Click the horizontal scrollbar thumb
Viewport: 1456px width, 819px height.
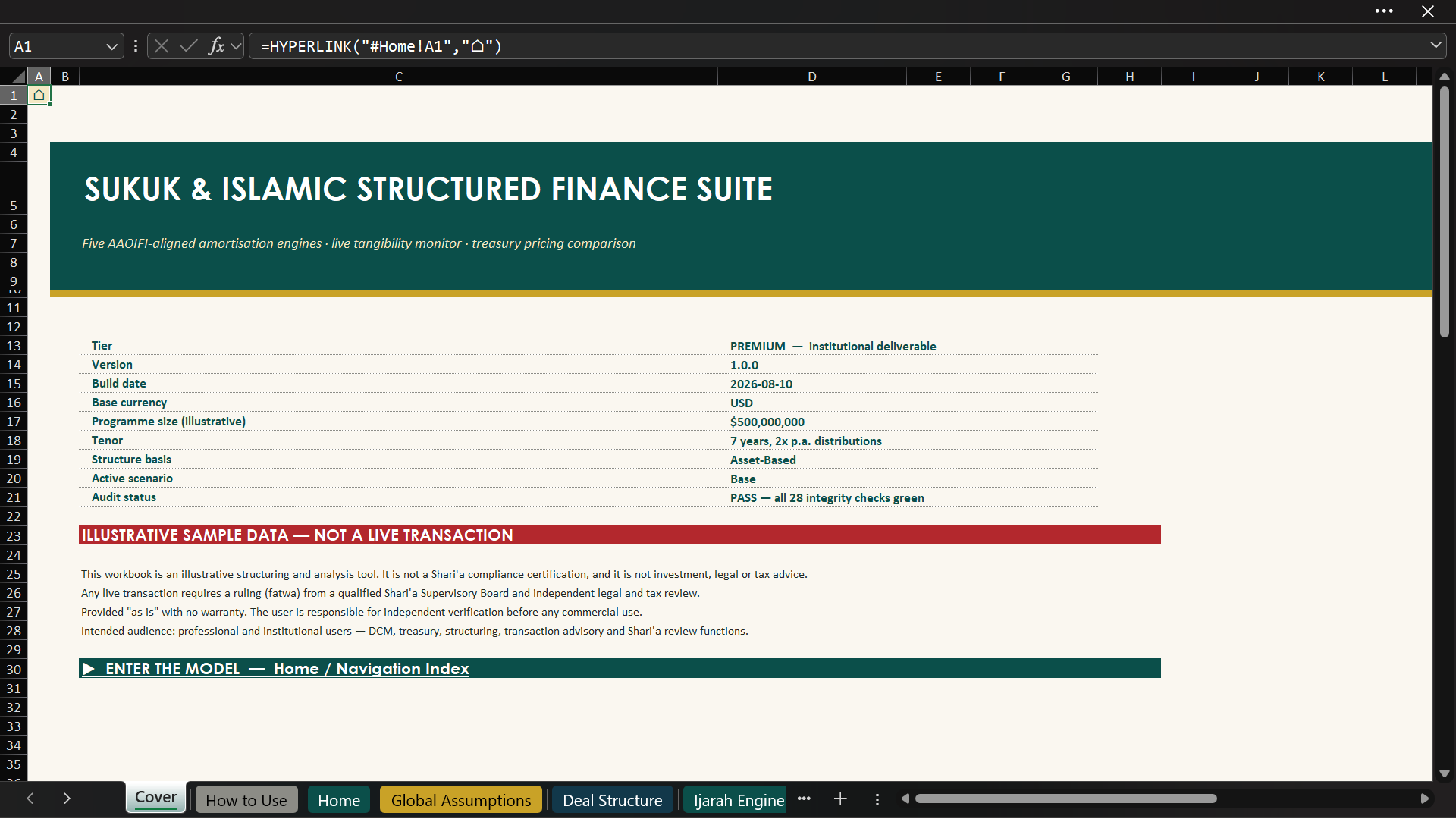pyautogui.click(x=1065, y=799)
